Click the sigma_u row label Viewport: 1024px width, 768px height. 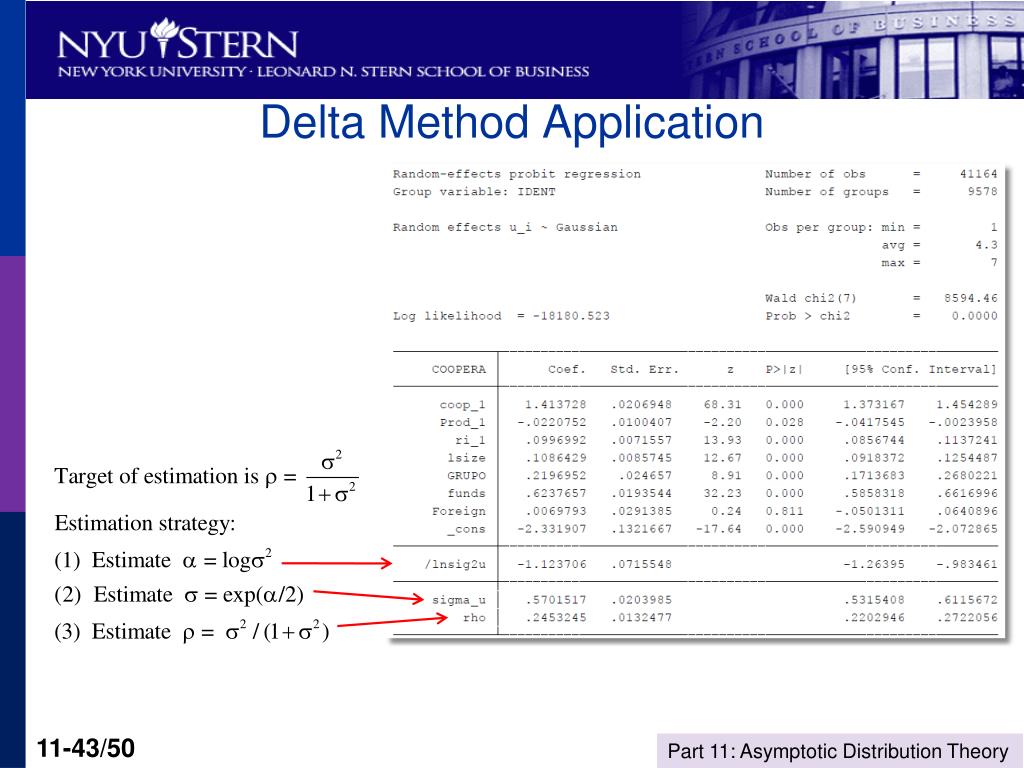458,600
